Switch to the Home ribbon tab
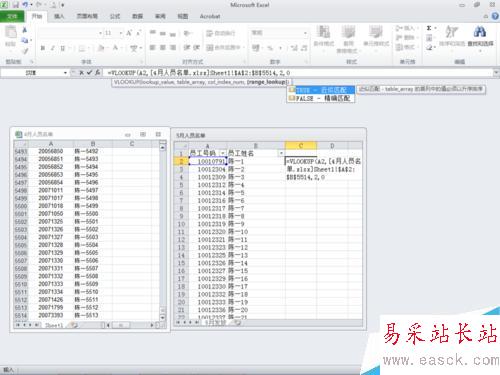The width and height of the screenshot is (500, 375). click(37, 16)
